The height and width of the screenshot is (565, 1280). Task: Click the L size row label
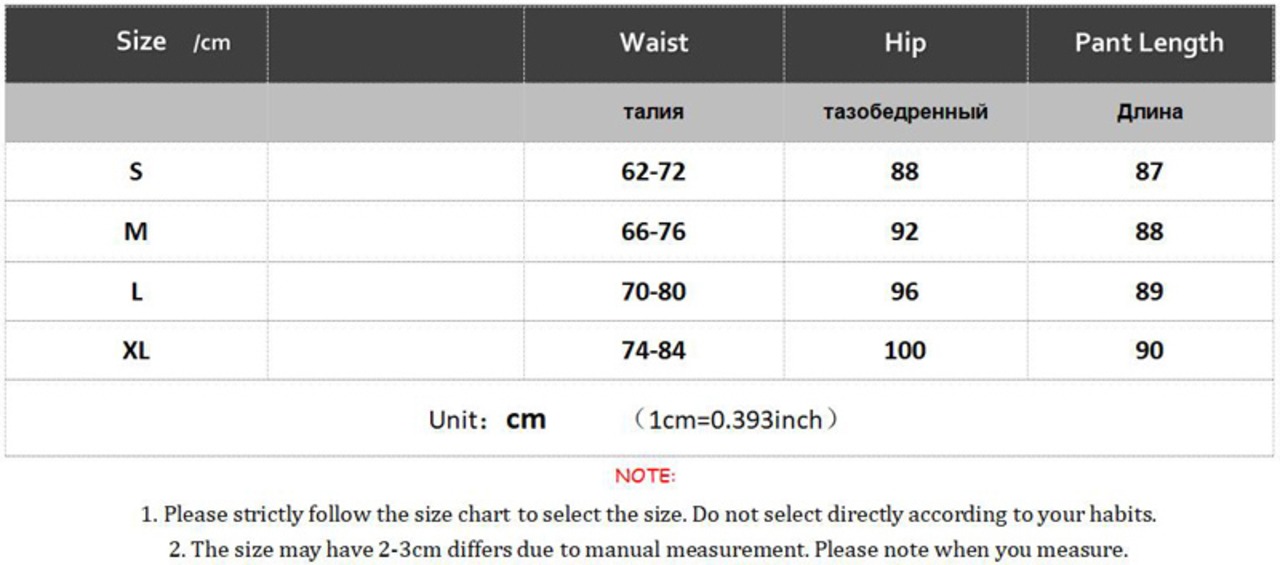136,291
